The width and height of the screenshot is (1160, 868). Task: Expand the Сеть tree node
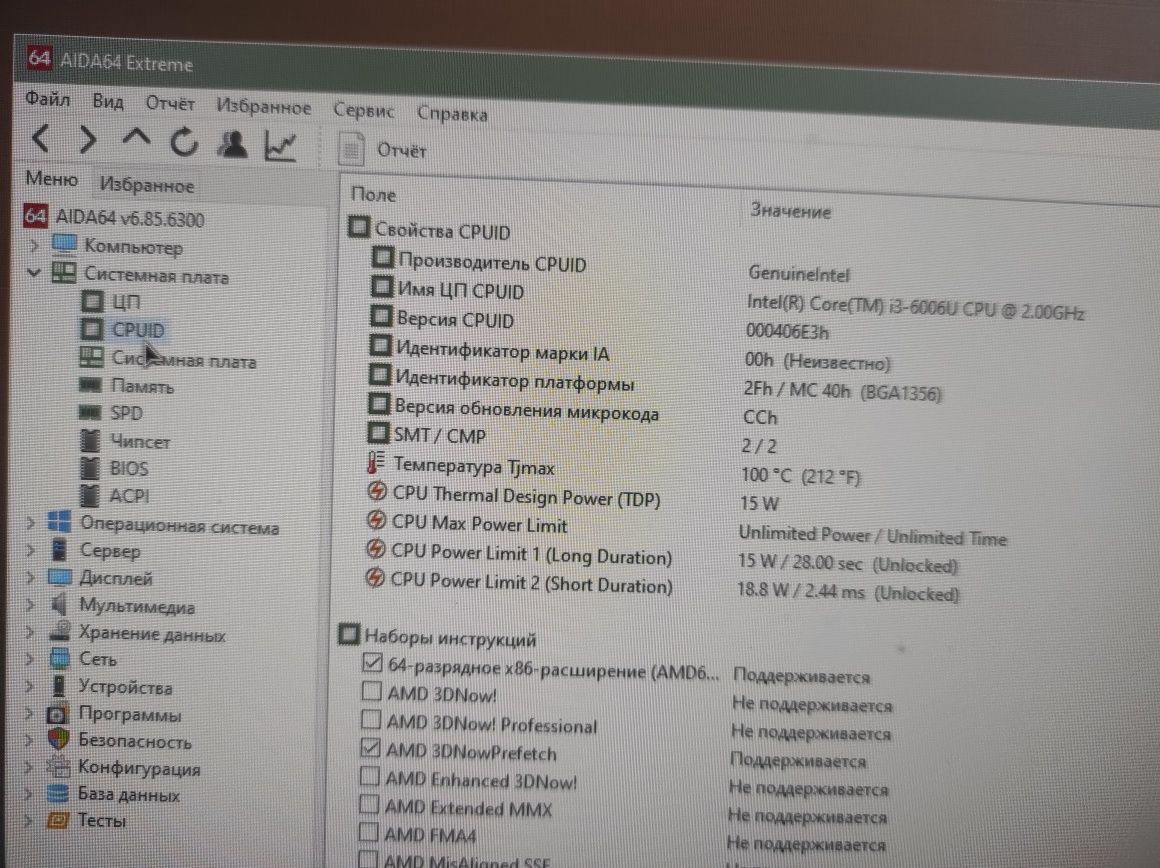point(30,659)
